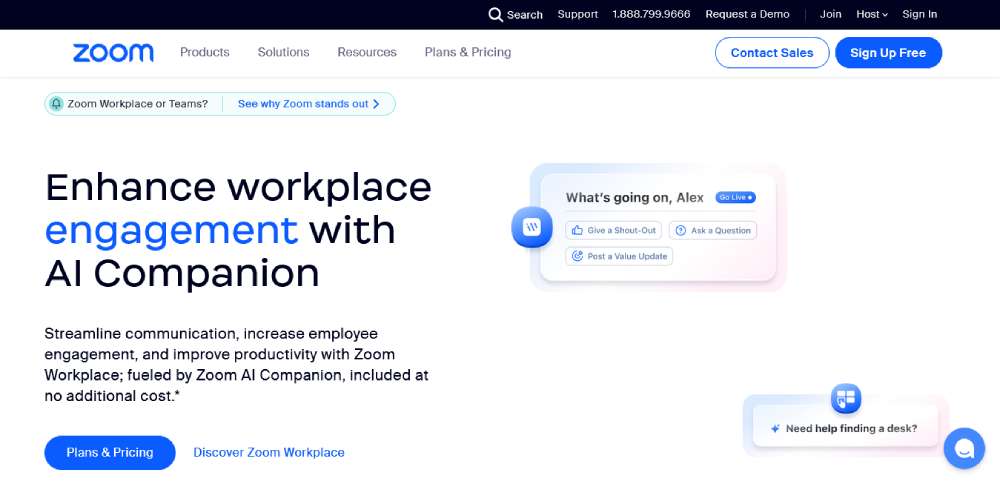Click the target icon in Post a Value Update
The width and height of the screenshot is (1000, 484).
pyautogui.click(x=577, y=256)
